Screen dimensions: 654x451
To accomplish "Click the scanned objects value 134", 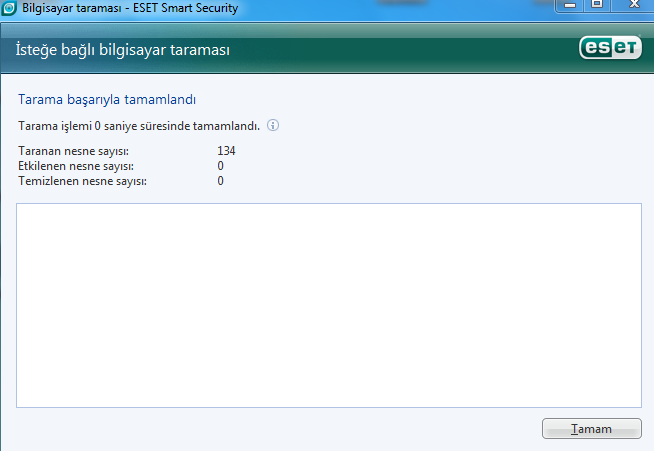I will click(x=226, y=151).
